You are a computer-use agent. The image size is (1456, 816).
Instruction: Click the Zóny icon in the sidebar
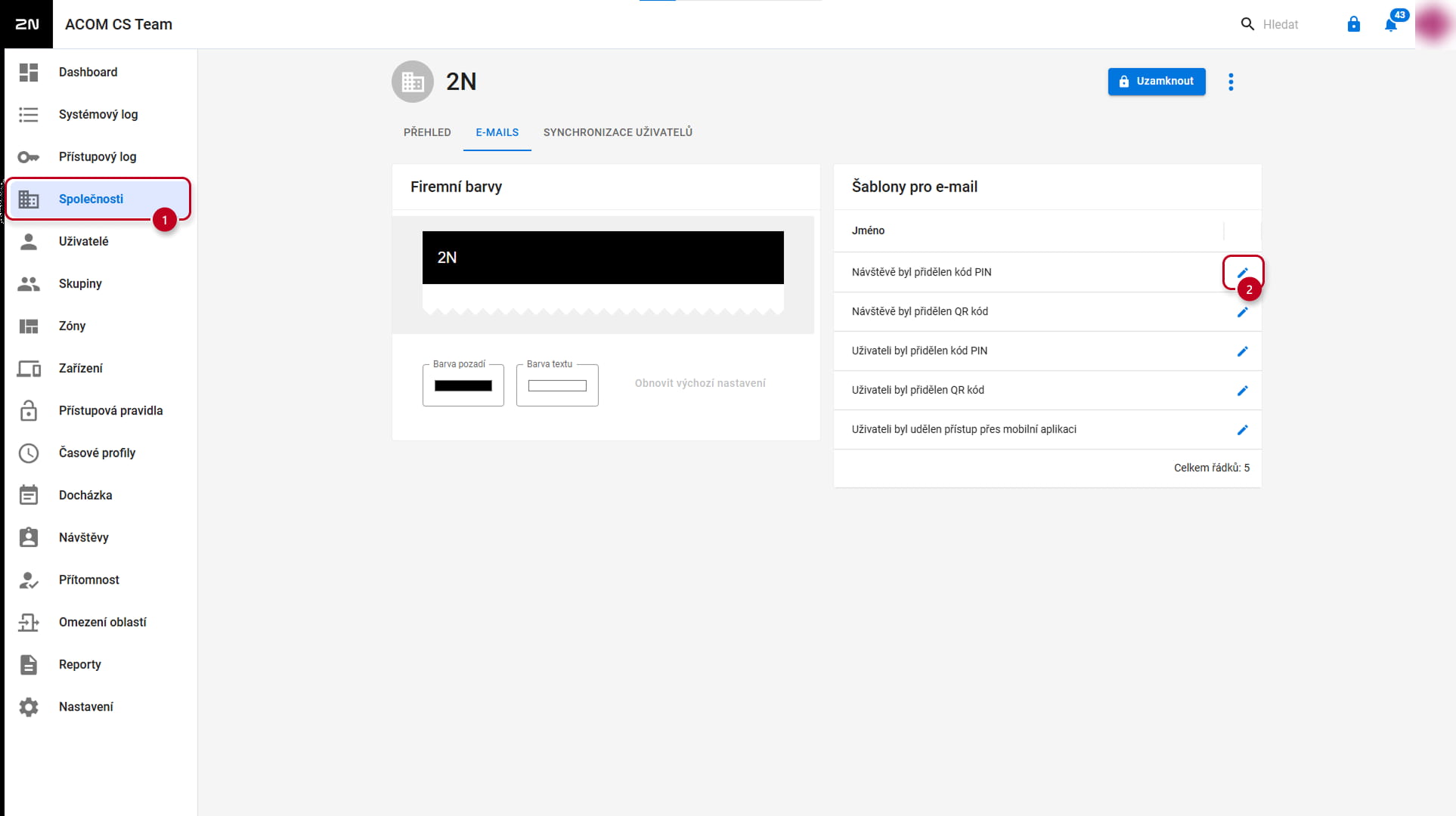(x=29, y=326)
